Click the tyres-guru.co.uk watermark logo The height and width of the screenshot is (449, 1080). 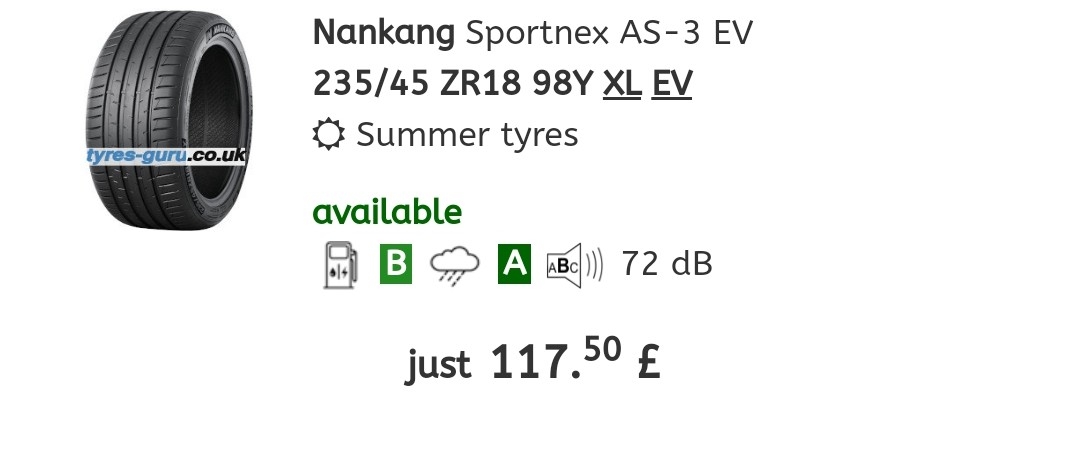tap(166, 156)
